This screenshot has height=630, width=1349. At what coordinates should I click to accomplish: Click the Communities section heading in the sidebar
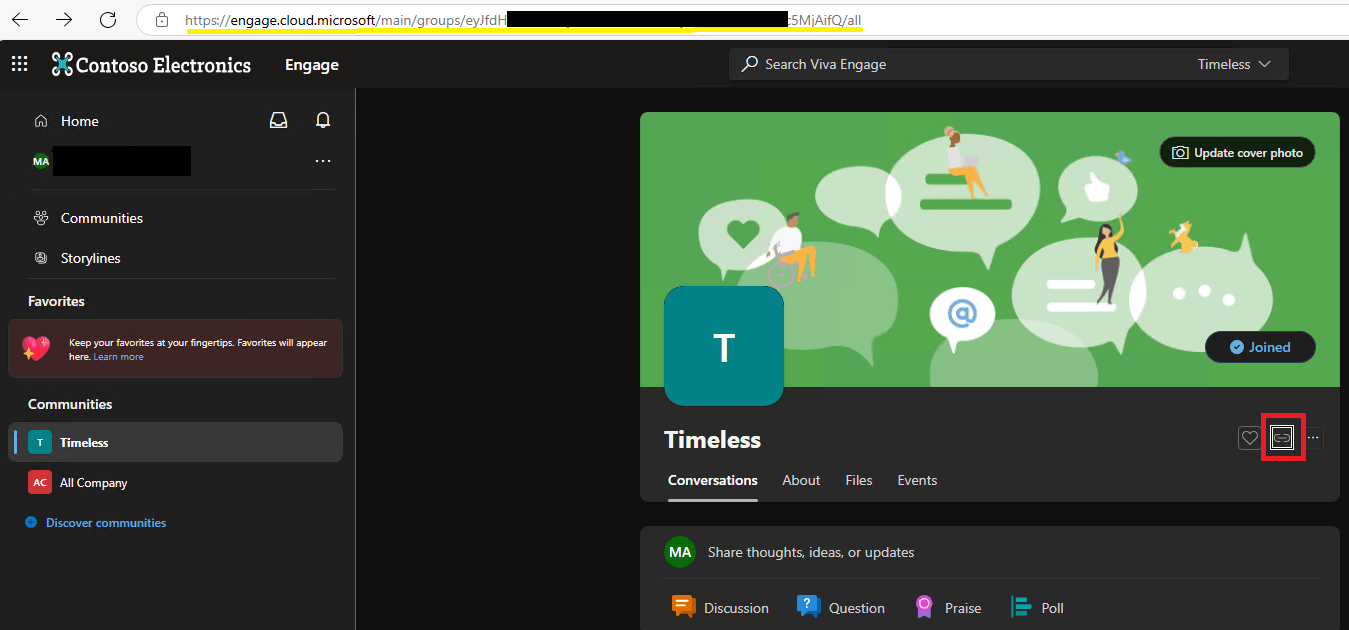[x=70, y=404]
